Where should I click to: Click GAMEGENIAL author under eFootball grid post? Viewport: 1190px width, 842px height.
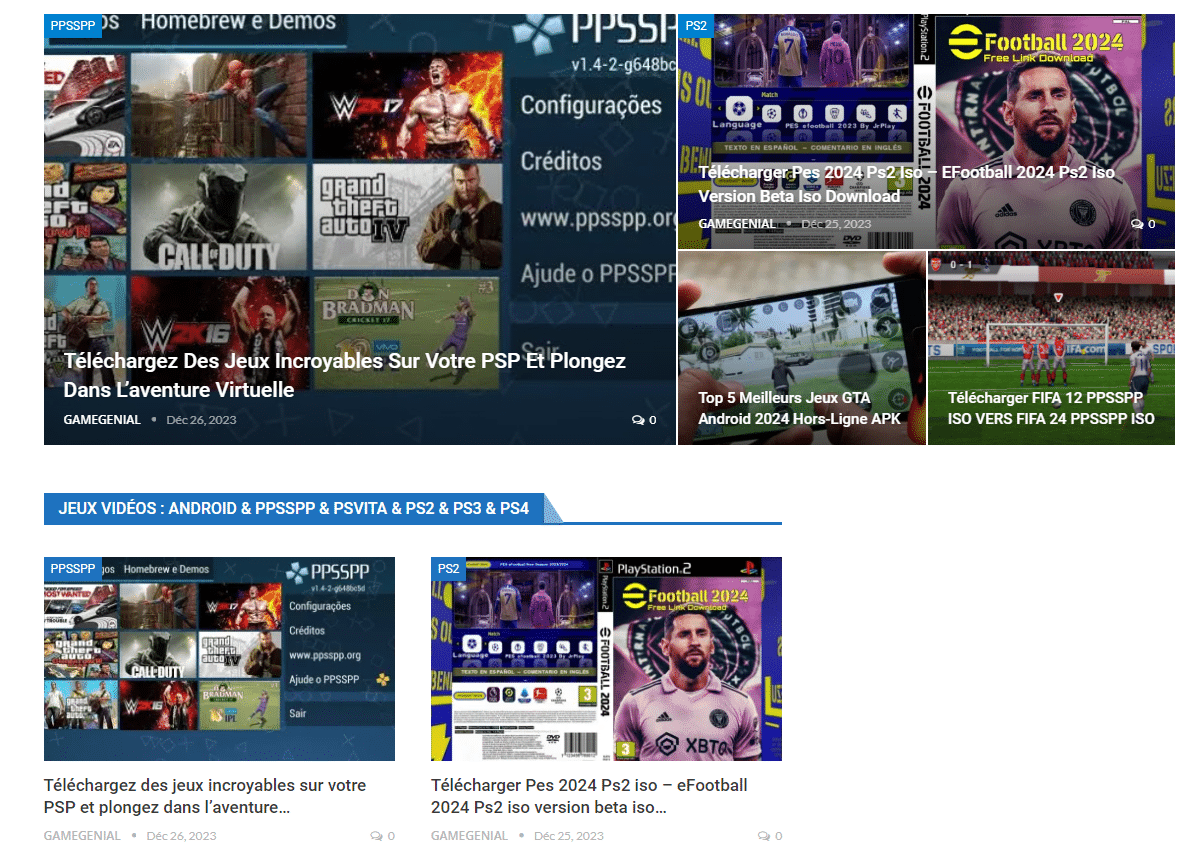pos(469,836)
